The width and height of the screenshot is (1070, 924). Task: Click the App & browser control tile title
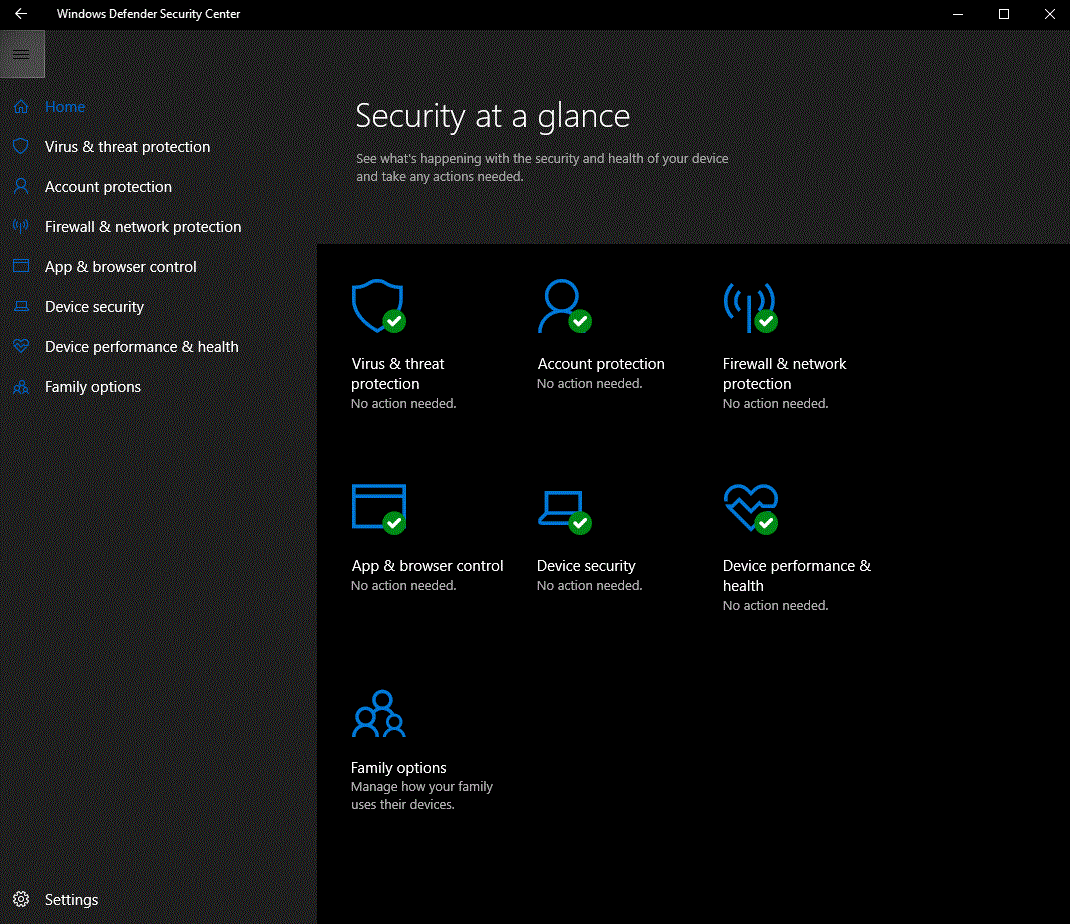tap(427, 566)
